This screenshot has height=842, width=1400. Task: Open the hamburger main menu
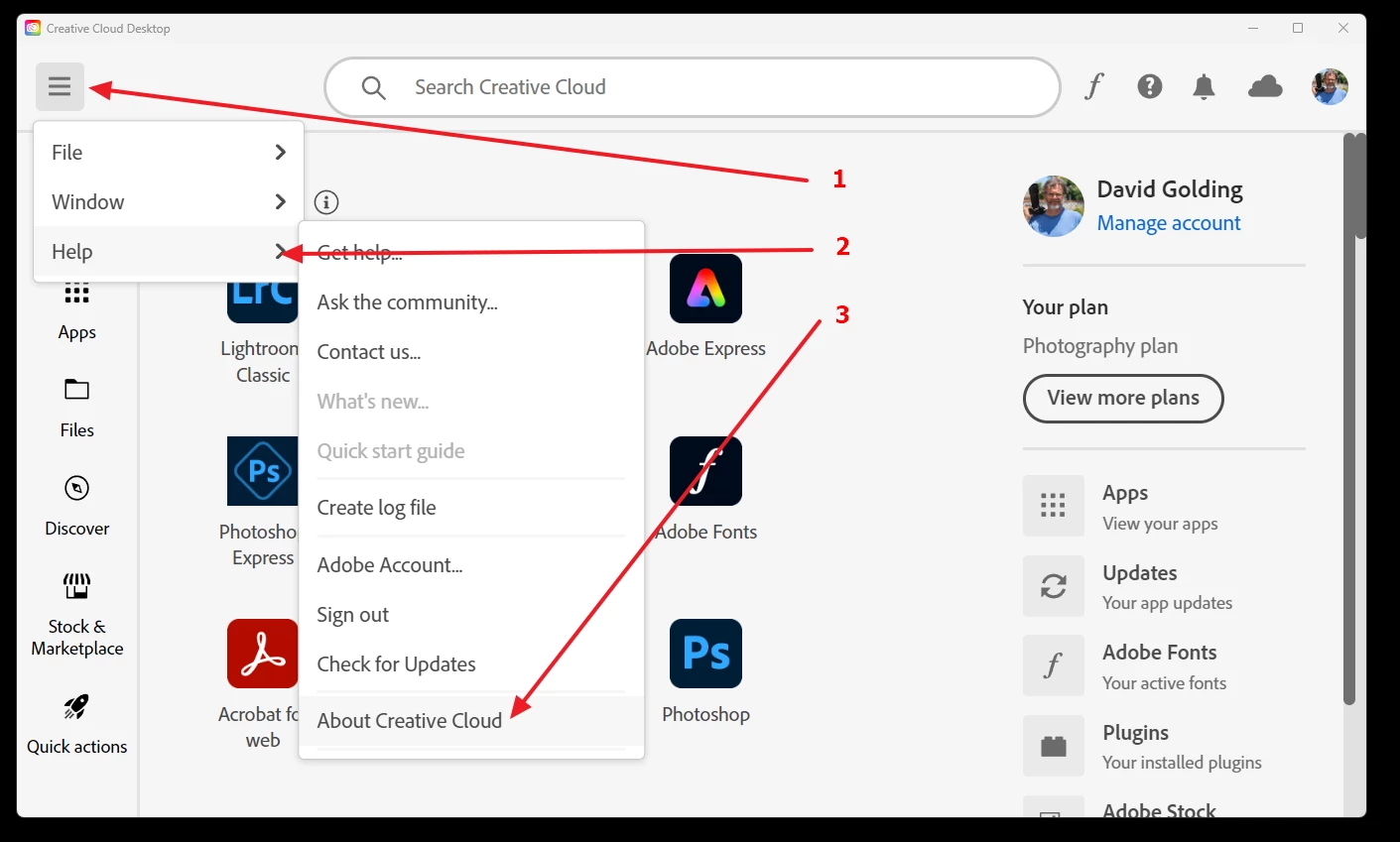60,86
